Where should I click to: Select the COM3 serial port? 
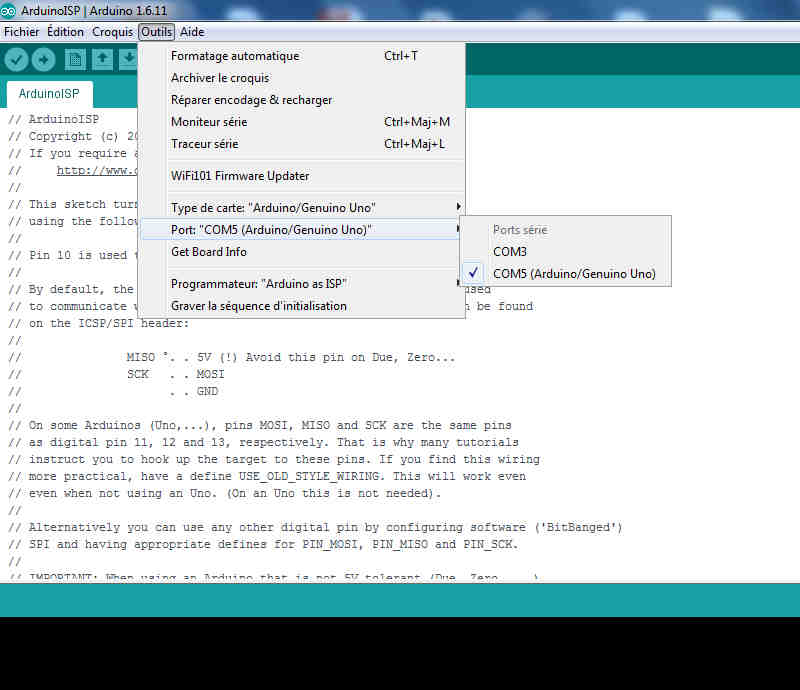pos(565,252)
